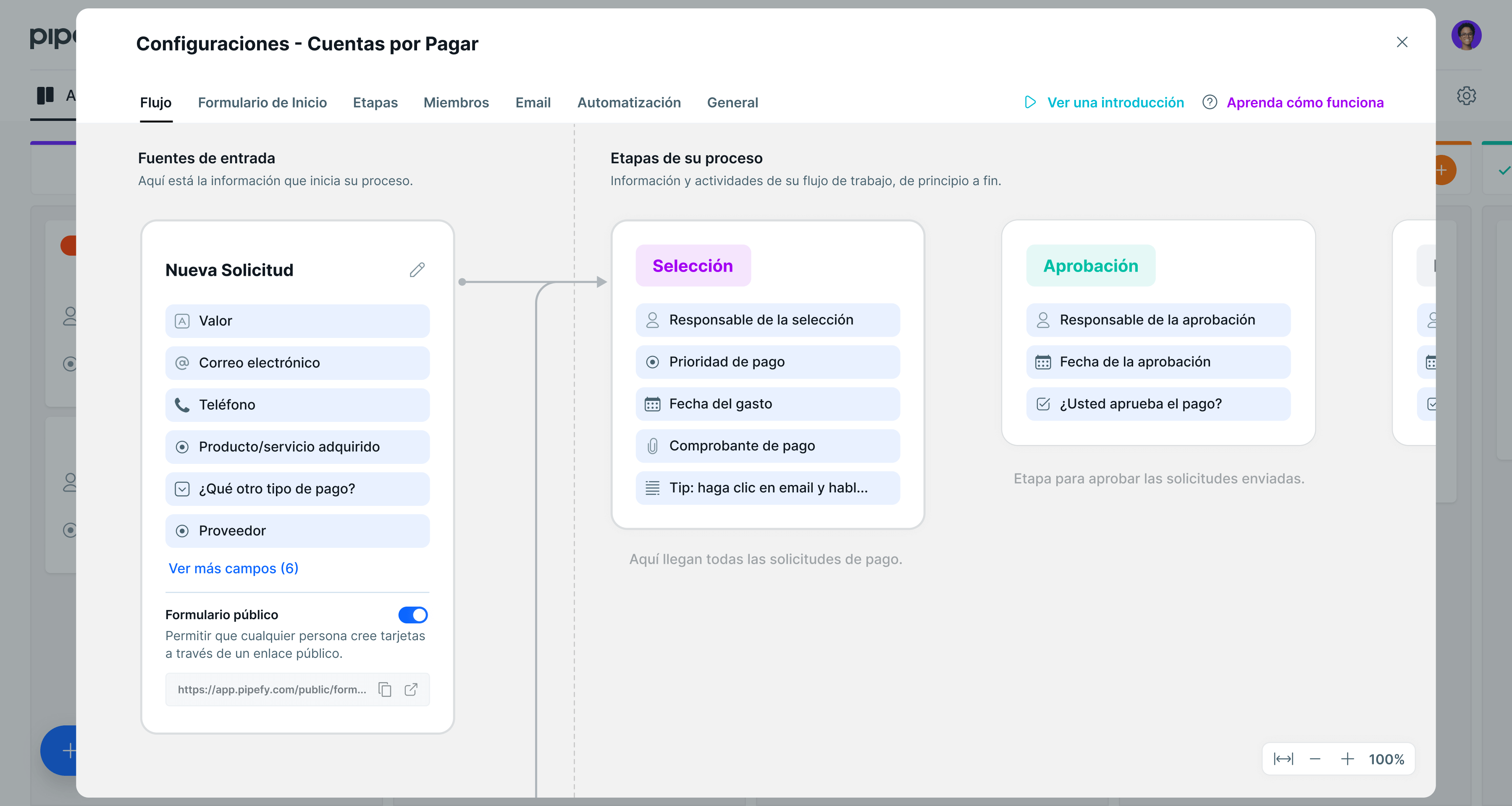This screenshot has width=1512, height=806.
Task: Expand Ver más campos (6)
Action: pyautogui.click(x=233, y=568)
